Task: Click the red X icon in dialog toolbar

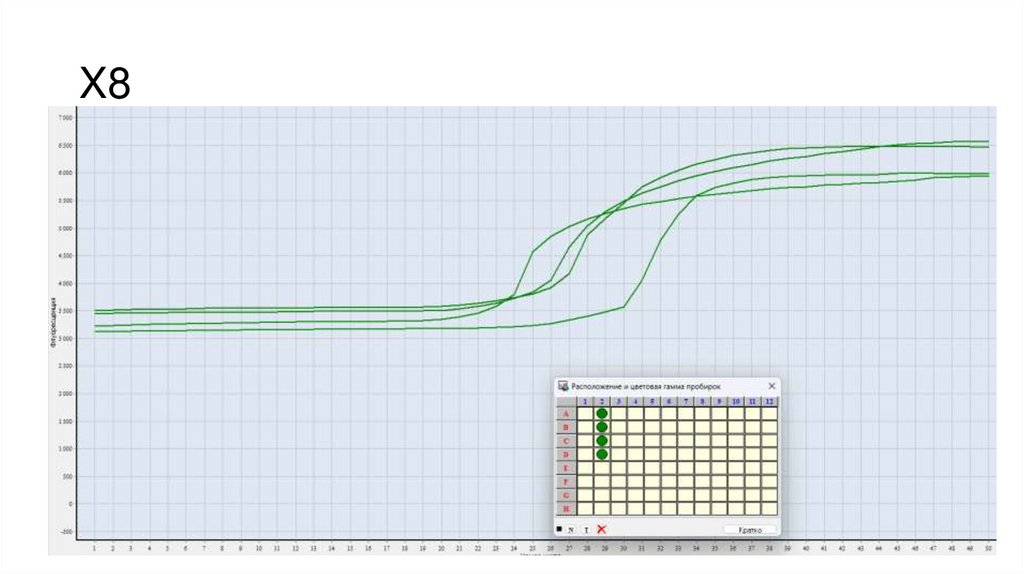Action: tap(601, 530)
